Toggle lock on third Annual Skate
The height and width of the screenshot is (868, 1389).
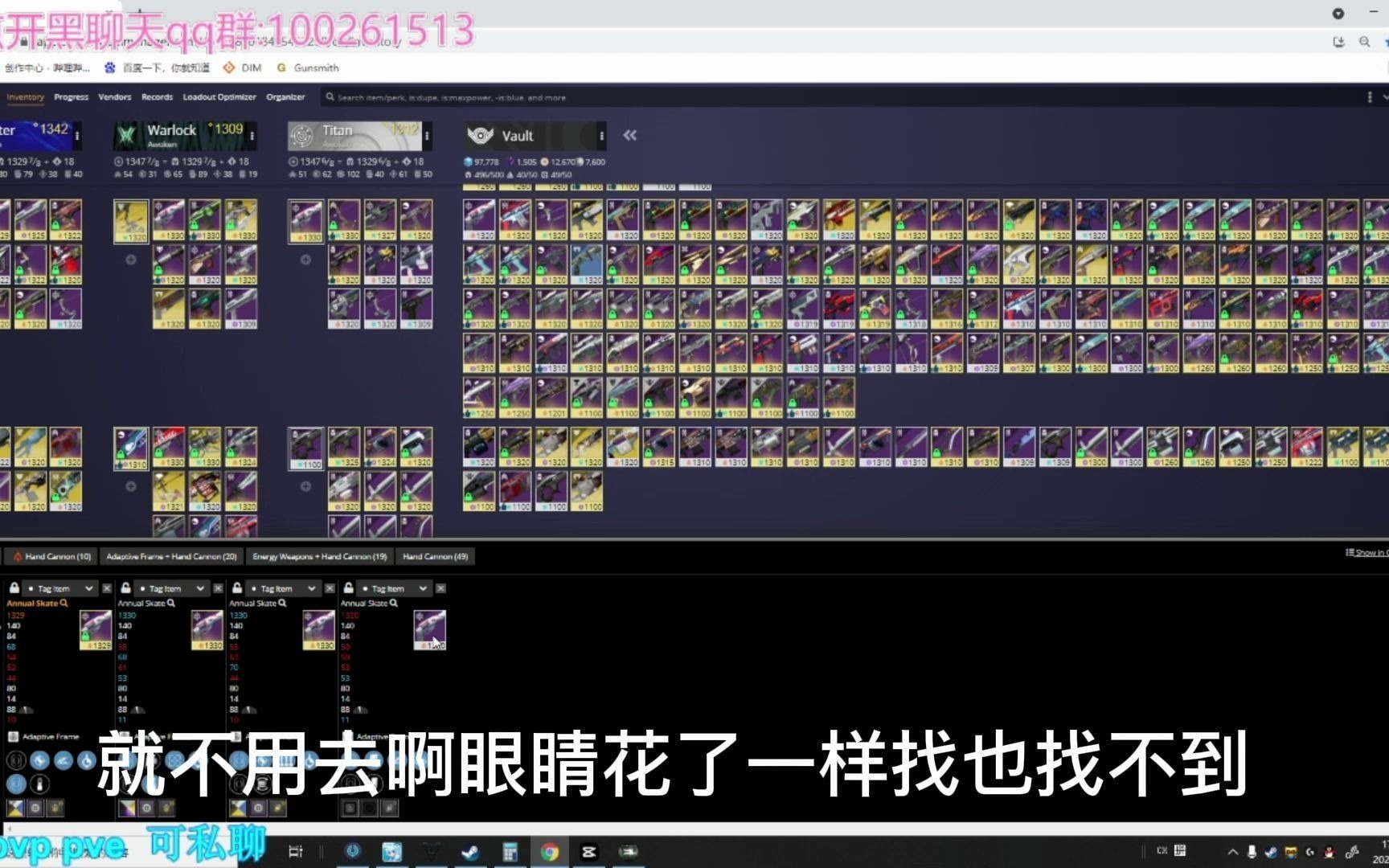pyautogui.click(x=237, y=588)
